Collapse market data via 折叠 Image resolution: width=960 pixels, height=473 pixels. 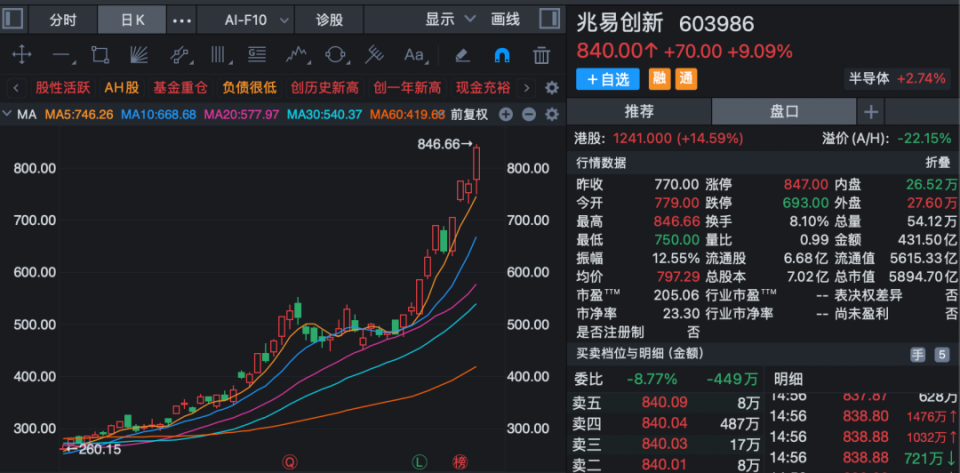pyautogui.click(x=936, y=163)
